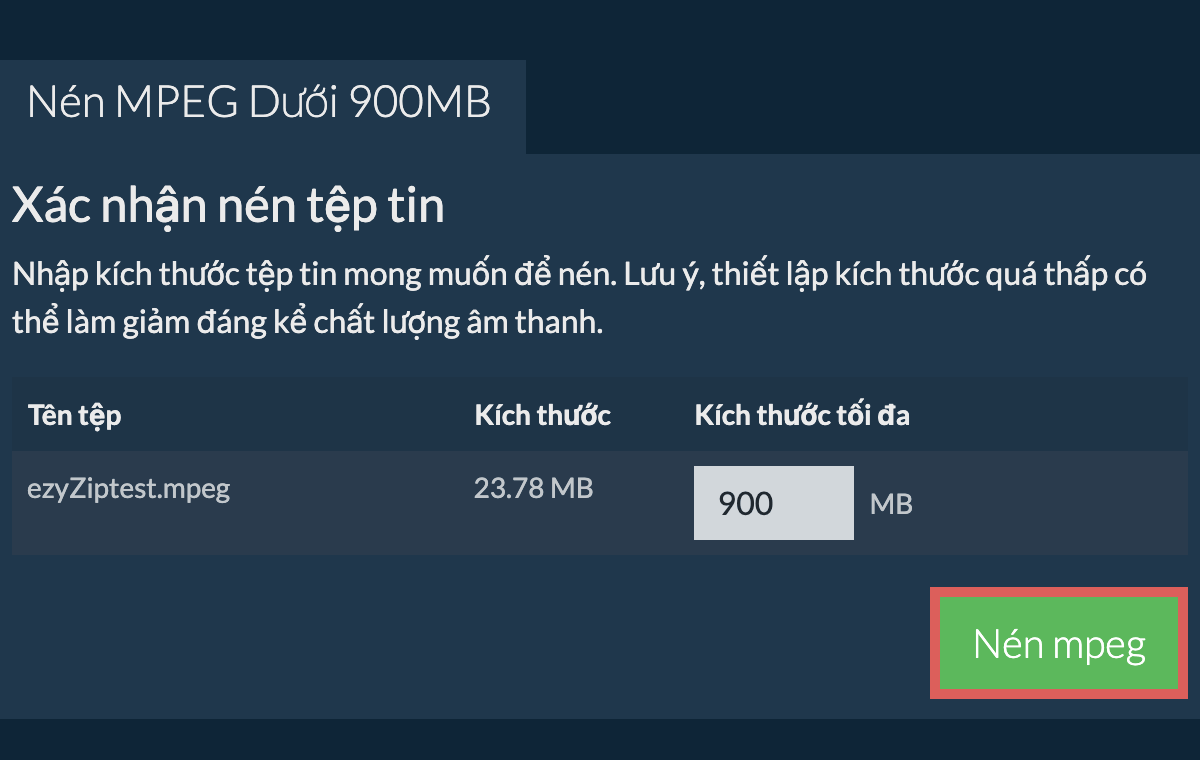Click the green "Nén mpeg" button

pyautogui.click(x=1059, y=645)
